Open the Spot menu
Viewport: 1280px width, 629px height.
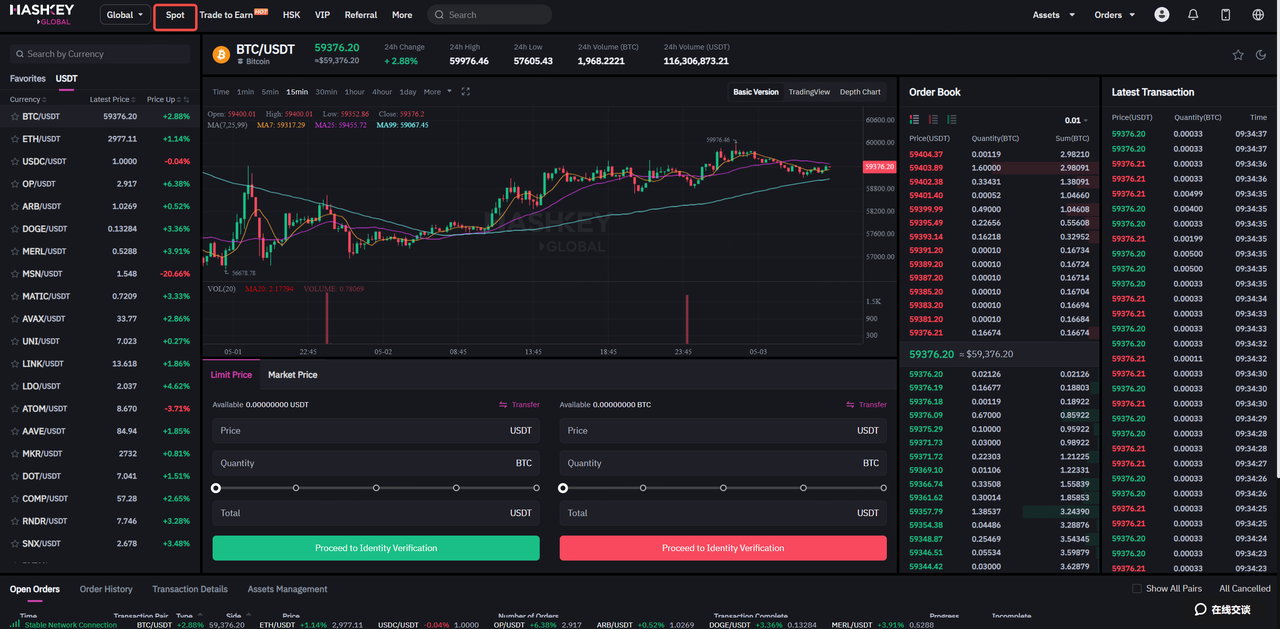(x=175, y=15)
